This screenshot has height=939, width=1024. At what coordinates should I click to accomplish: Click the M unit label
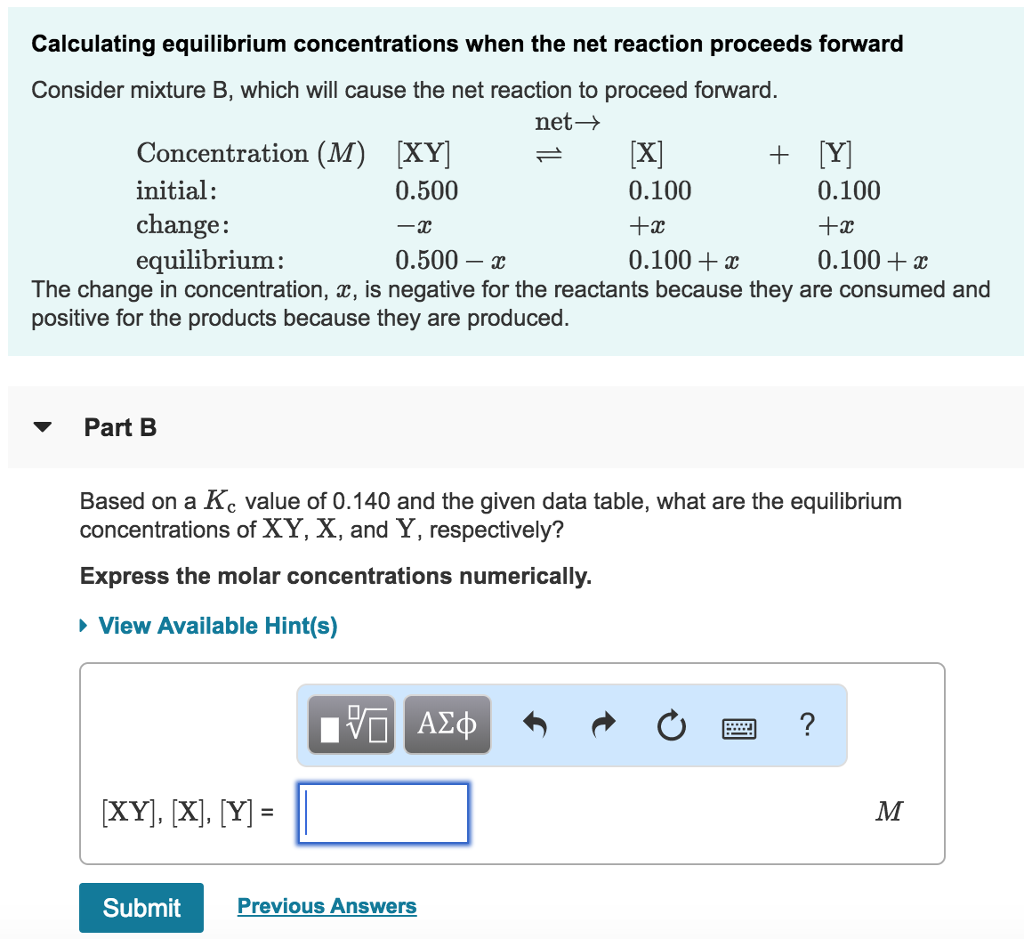pos(886,812)
